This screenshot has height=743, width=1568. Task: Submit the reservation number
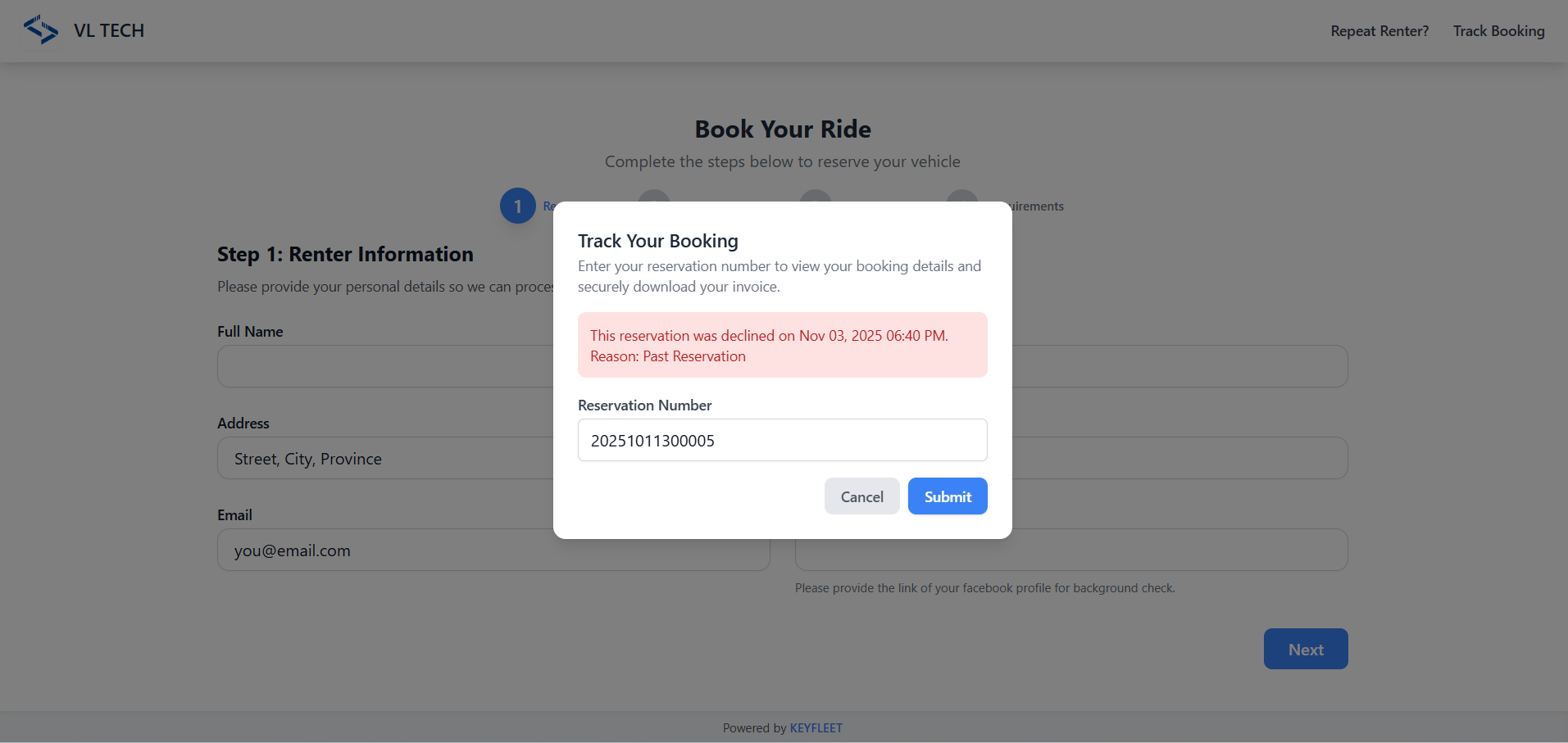(947, 496)
